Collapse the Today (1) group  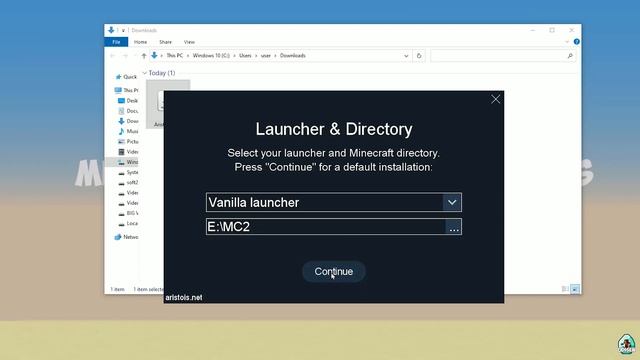pos(144,73)
